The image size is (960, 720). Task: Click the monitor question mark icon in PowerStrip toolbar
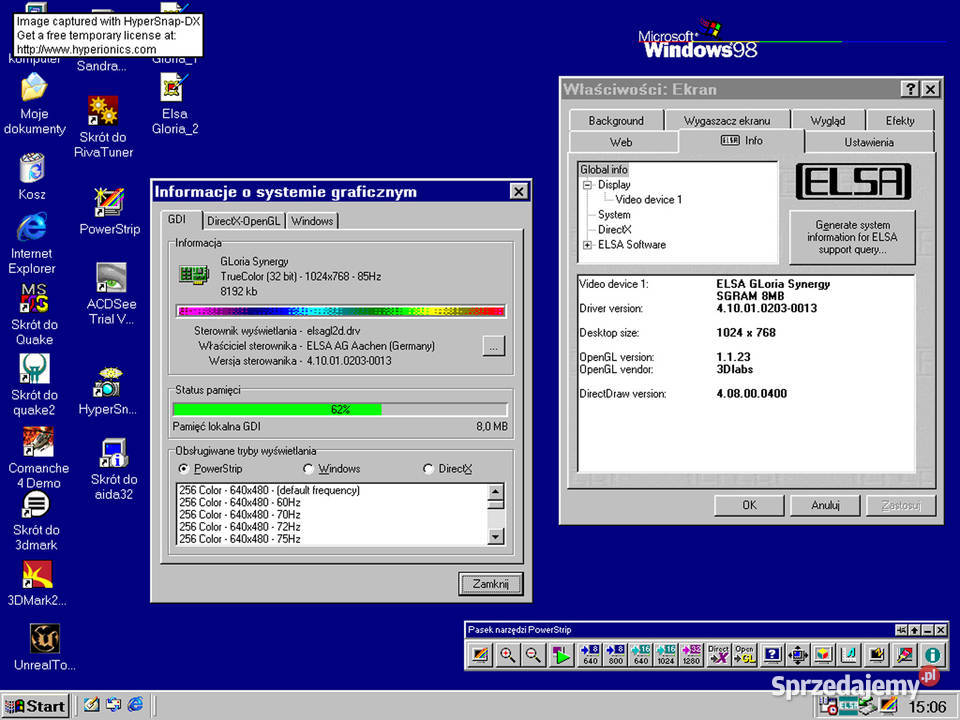coord(773,655)
